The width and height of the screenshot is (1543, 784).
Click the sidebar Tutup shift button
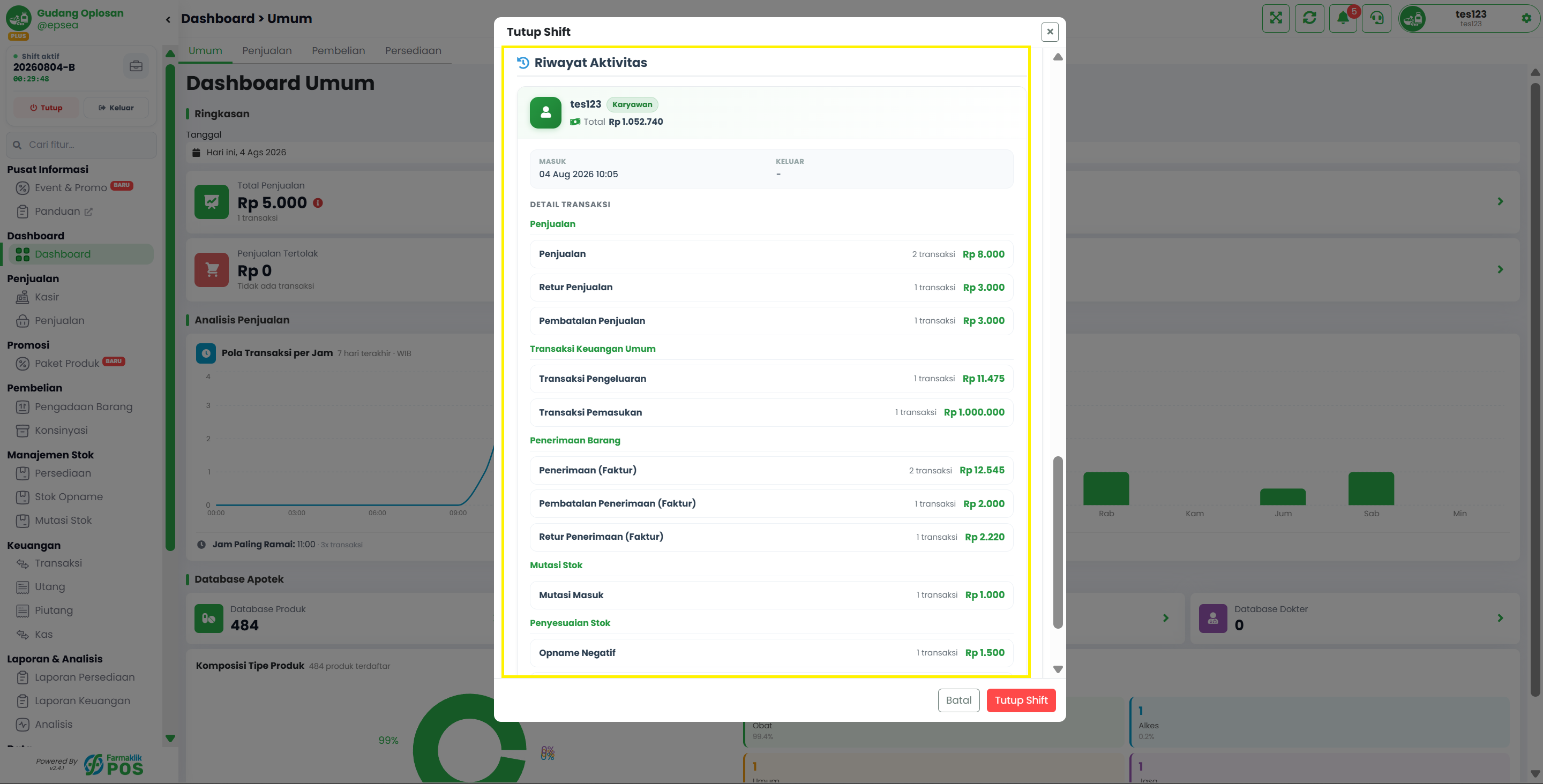pyautogui.click(x=46, y=108)
